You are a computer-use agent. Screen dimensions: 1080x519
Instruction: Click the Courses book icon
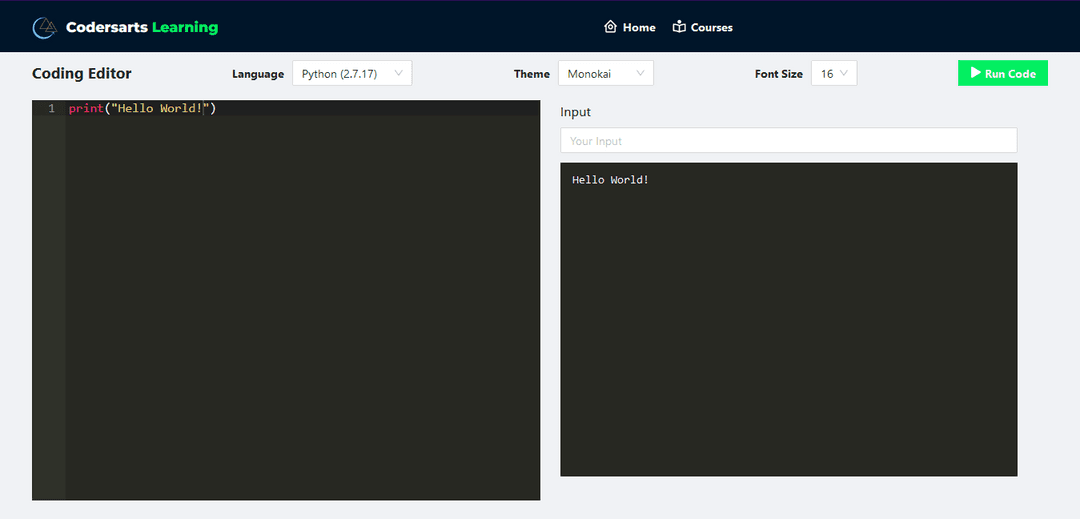tap(680, 27)
